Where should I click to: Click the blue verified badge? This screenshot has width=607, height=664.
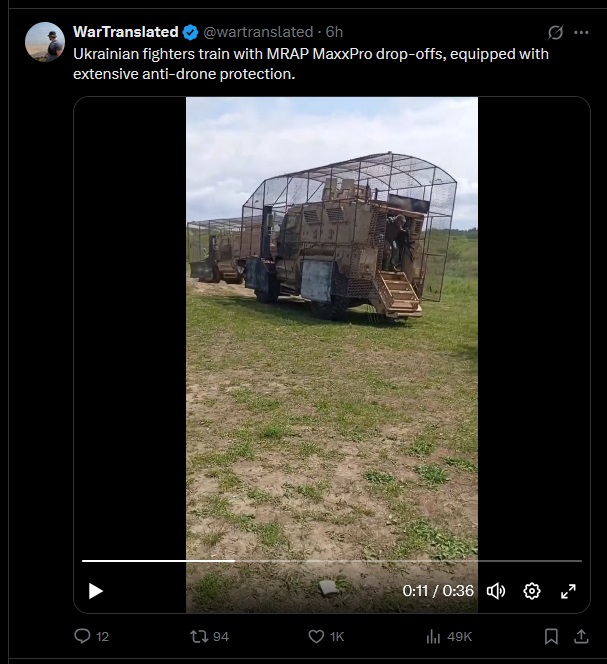click(190, 32)
